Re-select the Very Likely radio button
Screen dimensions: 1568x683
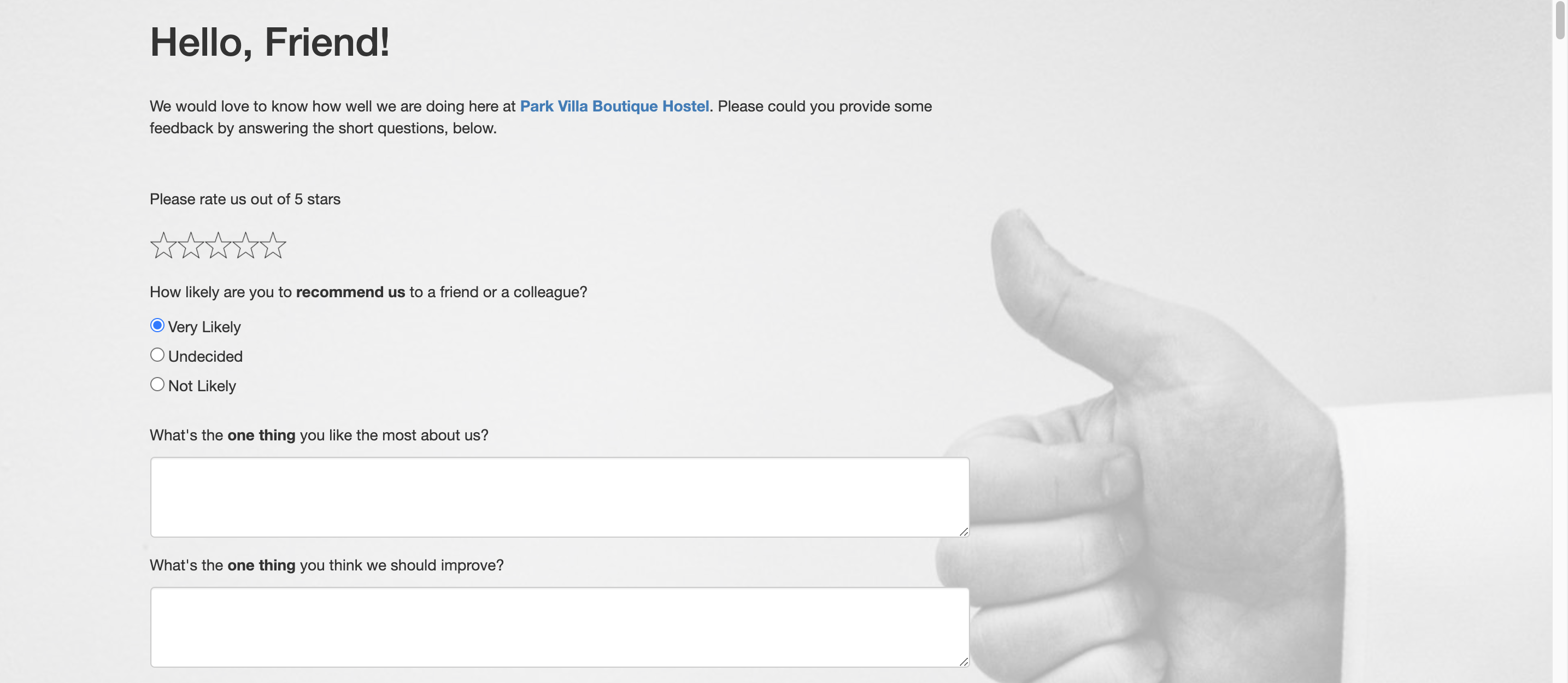tap(157, 325)
